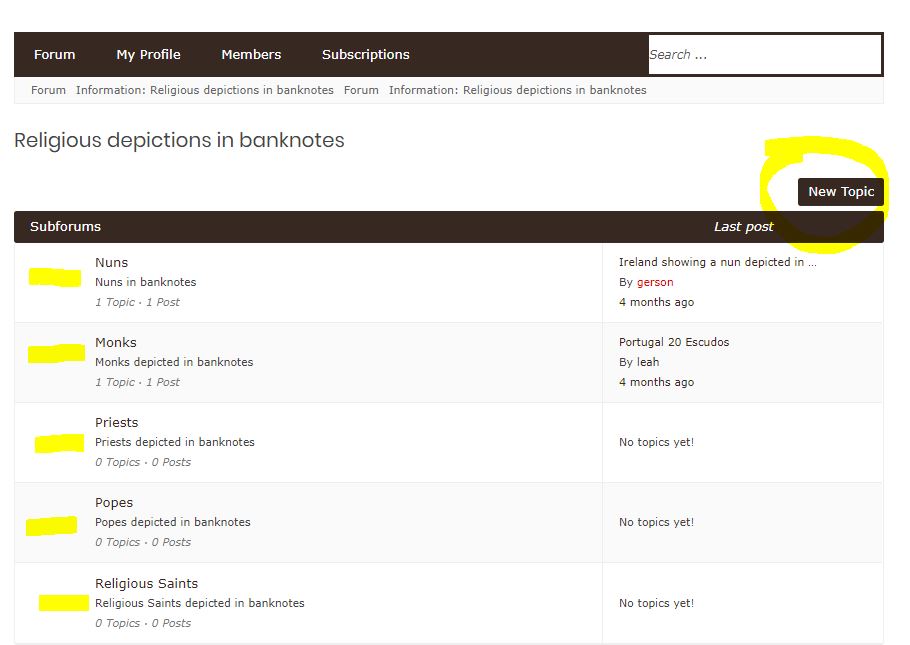The height and width of the screenshot is (645, 910).
Task: Click the 'Subforums' header label
Action: pos(66,226)
